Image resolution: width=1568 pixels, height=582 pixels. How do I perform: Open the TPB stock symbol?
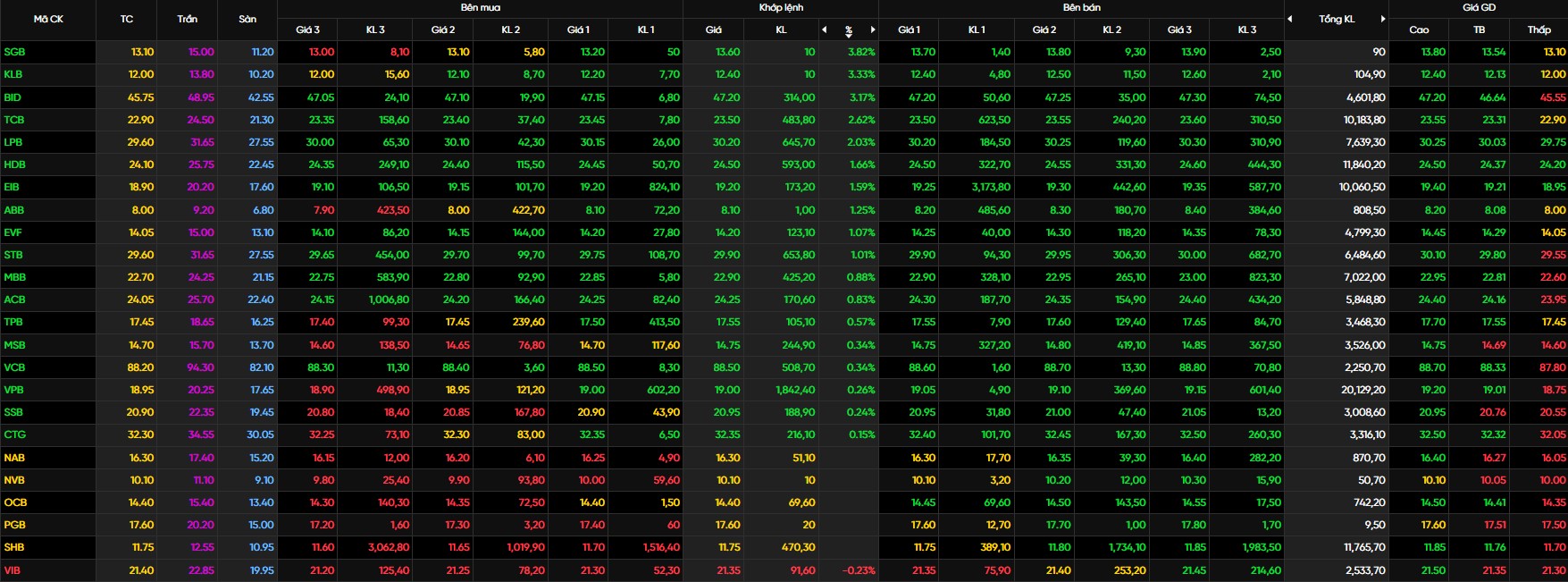click(13, 322)
